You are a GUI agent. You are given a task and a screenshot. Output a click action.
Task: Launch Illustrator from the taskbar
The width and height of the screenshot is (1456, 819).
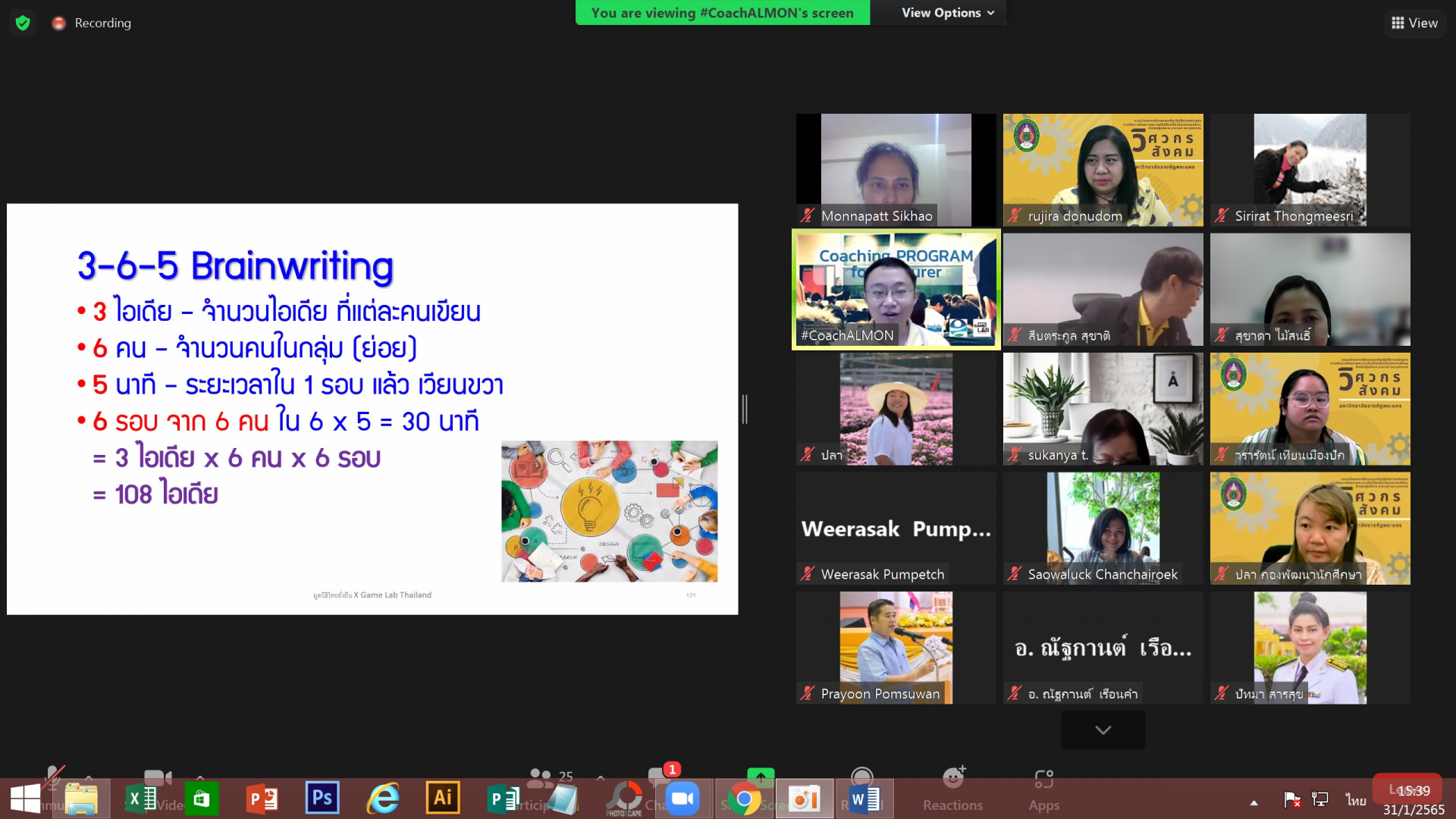point(443,799)
